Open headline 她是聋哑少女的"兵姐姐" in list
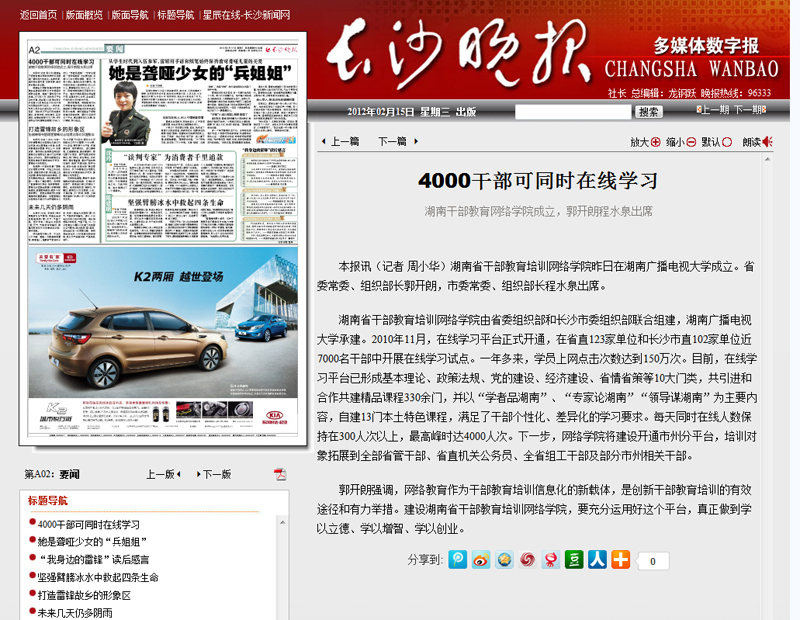 click(x=92, y=541)
